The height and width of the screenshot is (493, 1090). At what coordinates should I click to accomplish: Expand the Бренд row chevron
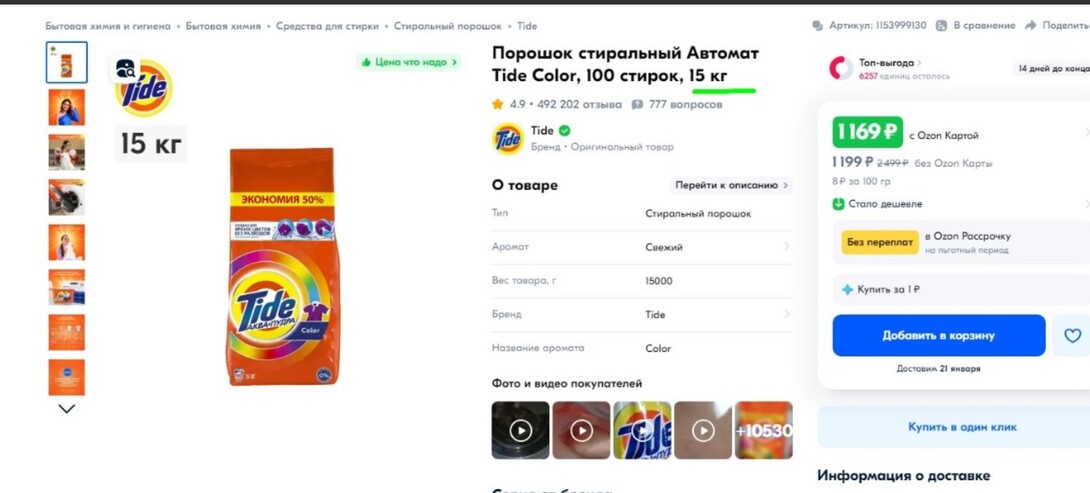point(786,314)
